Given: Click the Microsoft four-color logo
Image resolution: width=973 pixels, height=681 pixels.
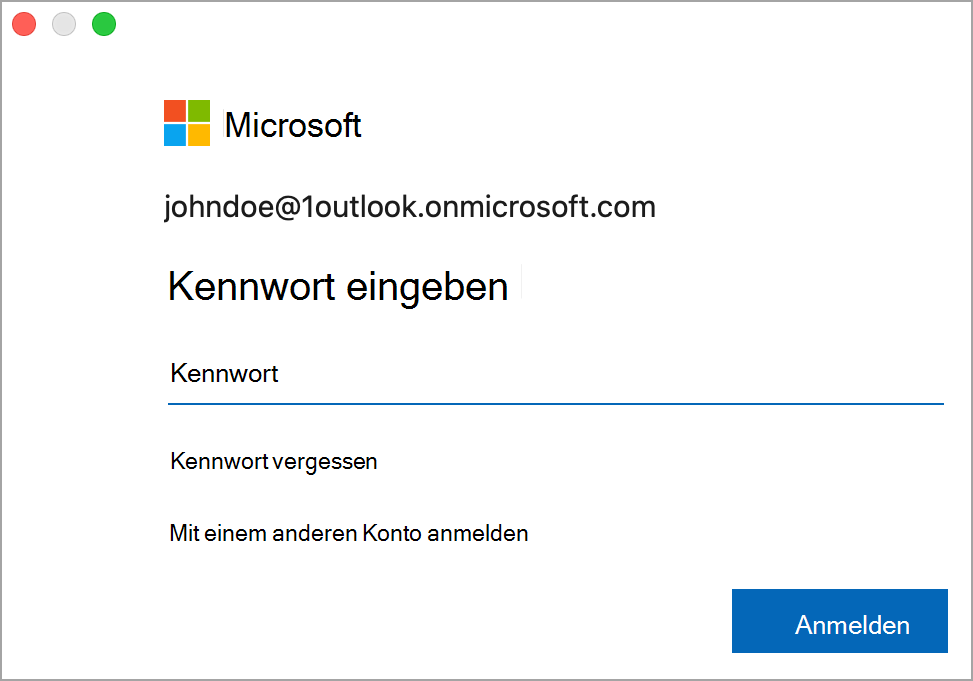Looking at the screenshot, I should pyautogui.click(x=187, y=123).
